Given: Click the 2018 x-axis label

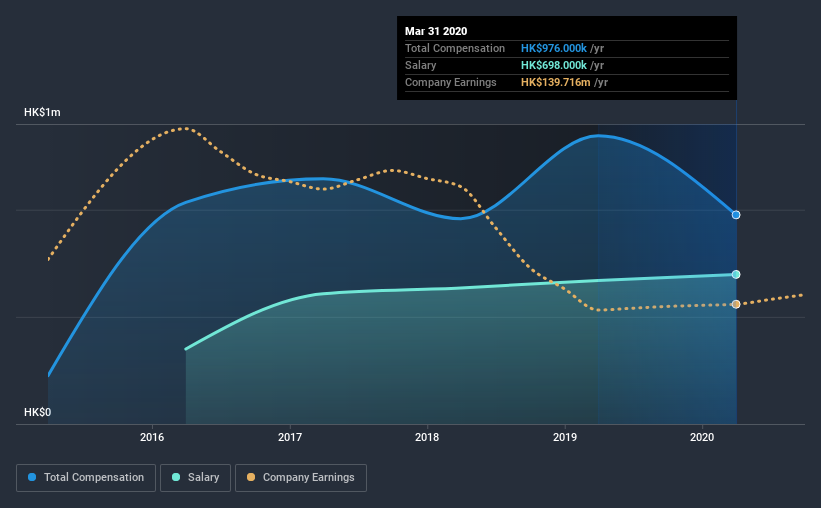Looking at the screenshot, I should [x=427, y=437].
